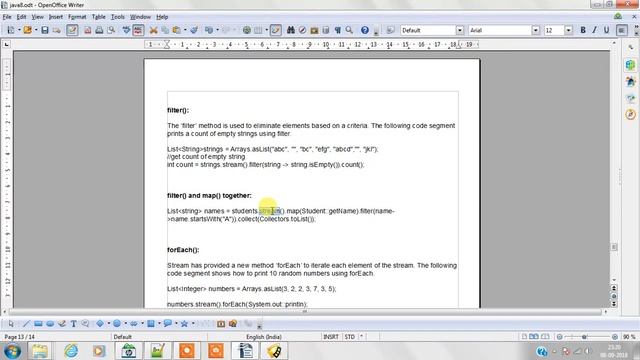Image resolution: width=640 pixels, height=360 pixels.
Task: Select the Ellipse drawing tool
Action: tap(50, 324)
